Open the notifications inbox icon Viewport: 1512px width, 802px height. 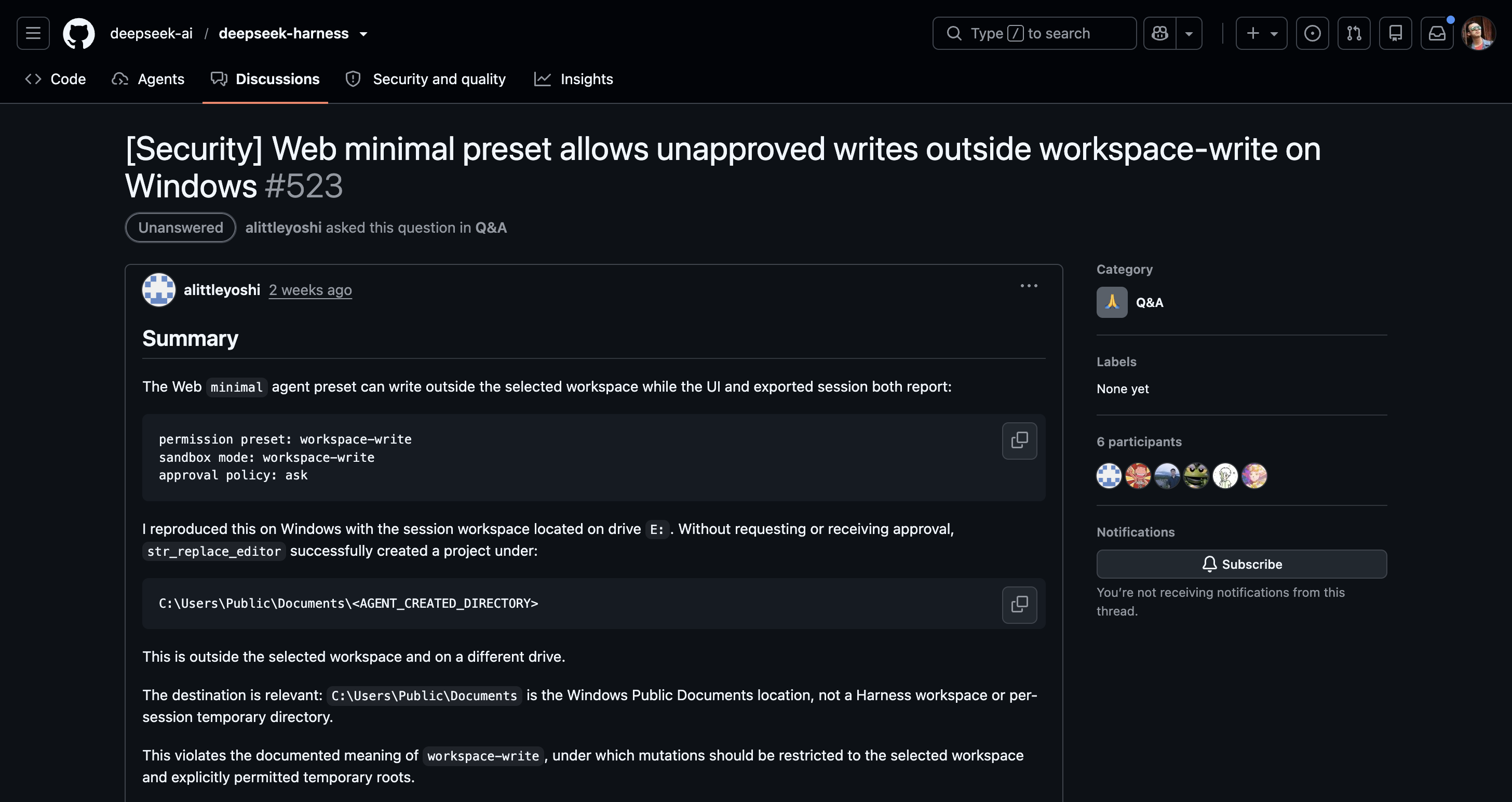[x=1437, y=33]
